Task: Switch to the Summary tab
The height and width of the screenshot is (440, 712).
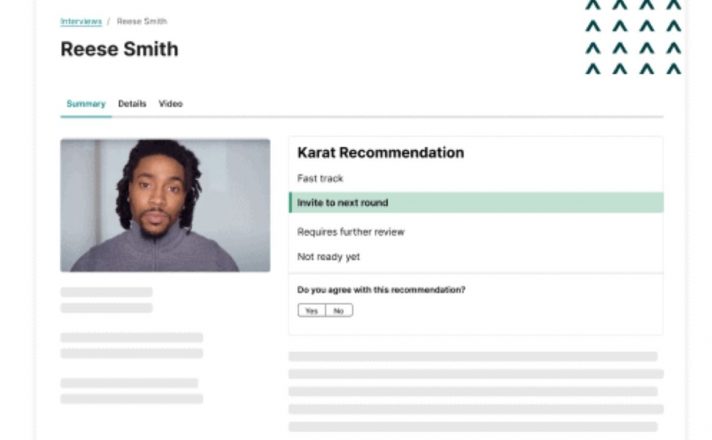Action: (86, 104)
